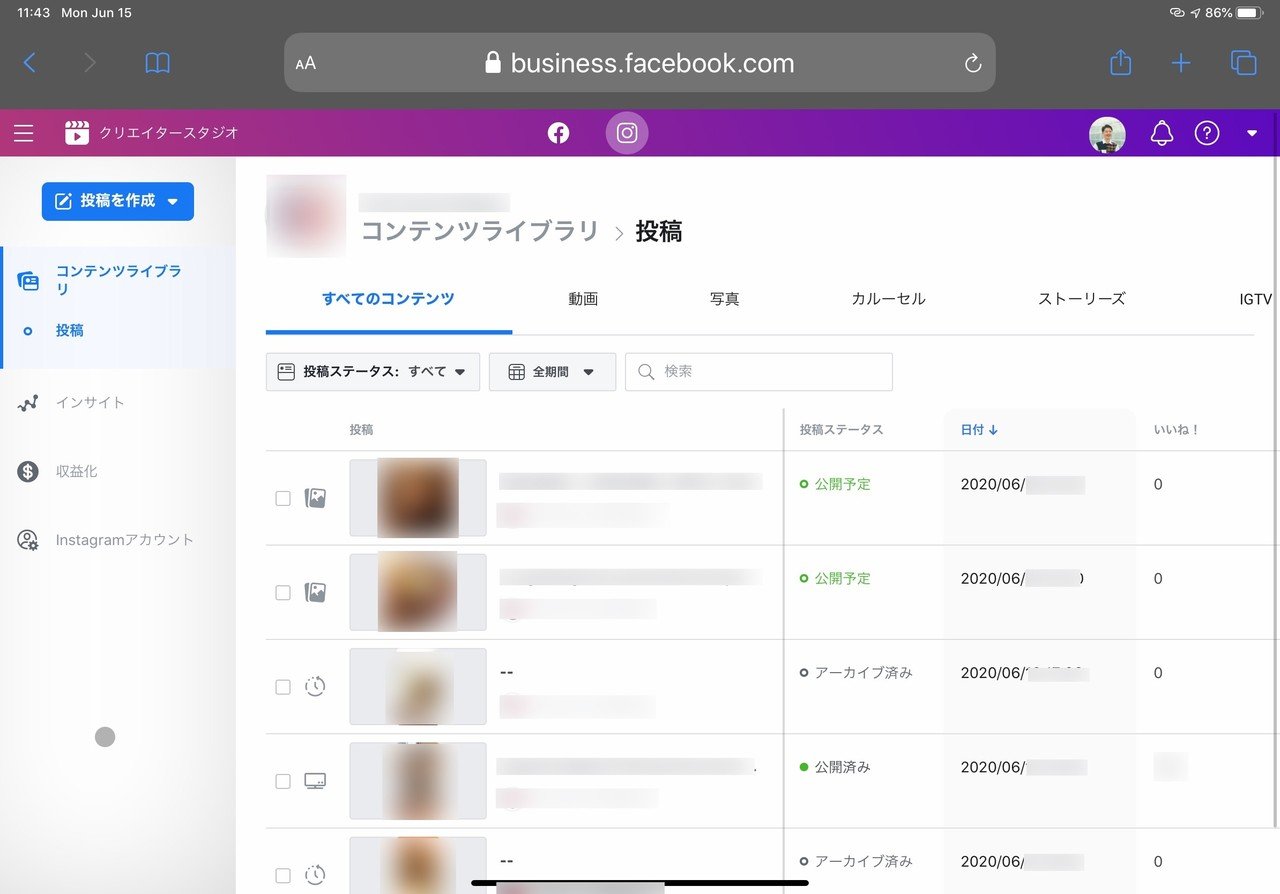Screen dimensions: 1280x894
Task: Switch to the 動画 tab
Action: [x=582, y=298]
